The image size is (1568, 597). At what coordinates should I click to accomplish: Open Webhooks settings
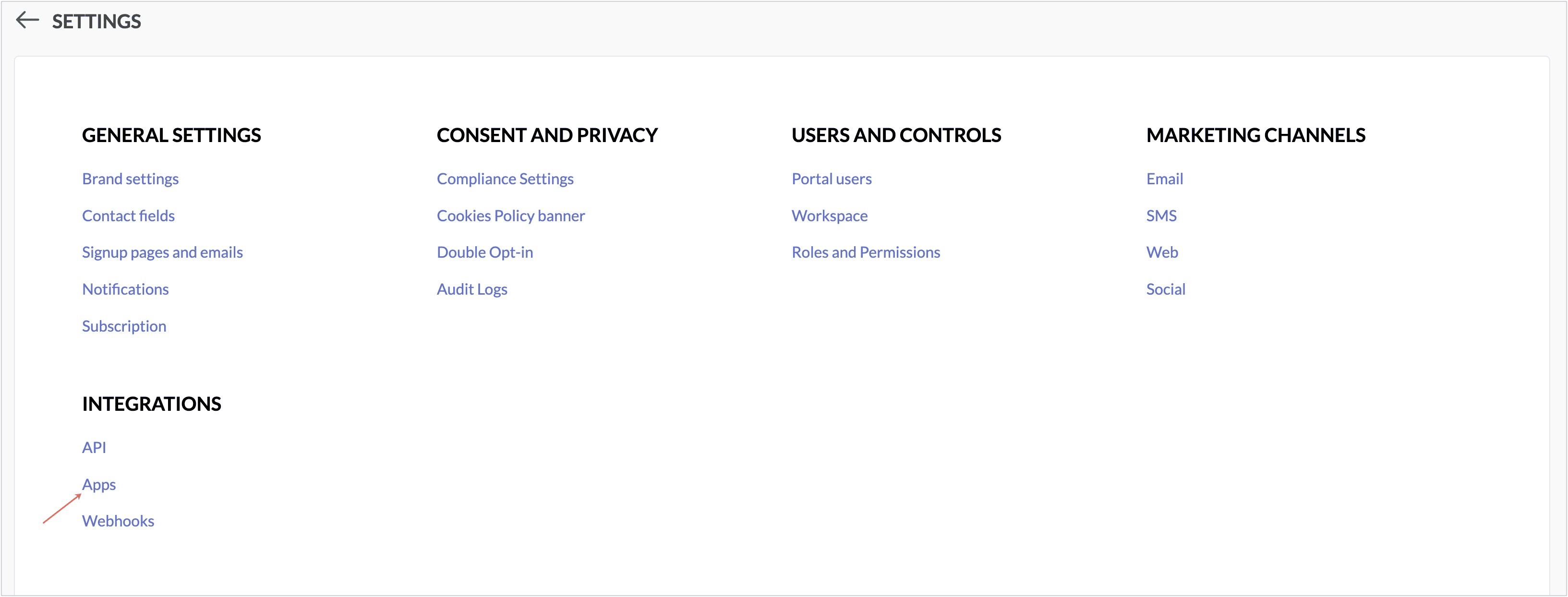pyautogui.click(x=118, y=521)
